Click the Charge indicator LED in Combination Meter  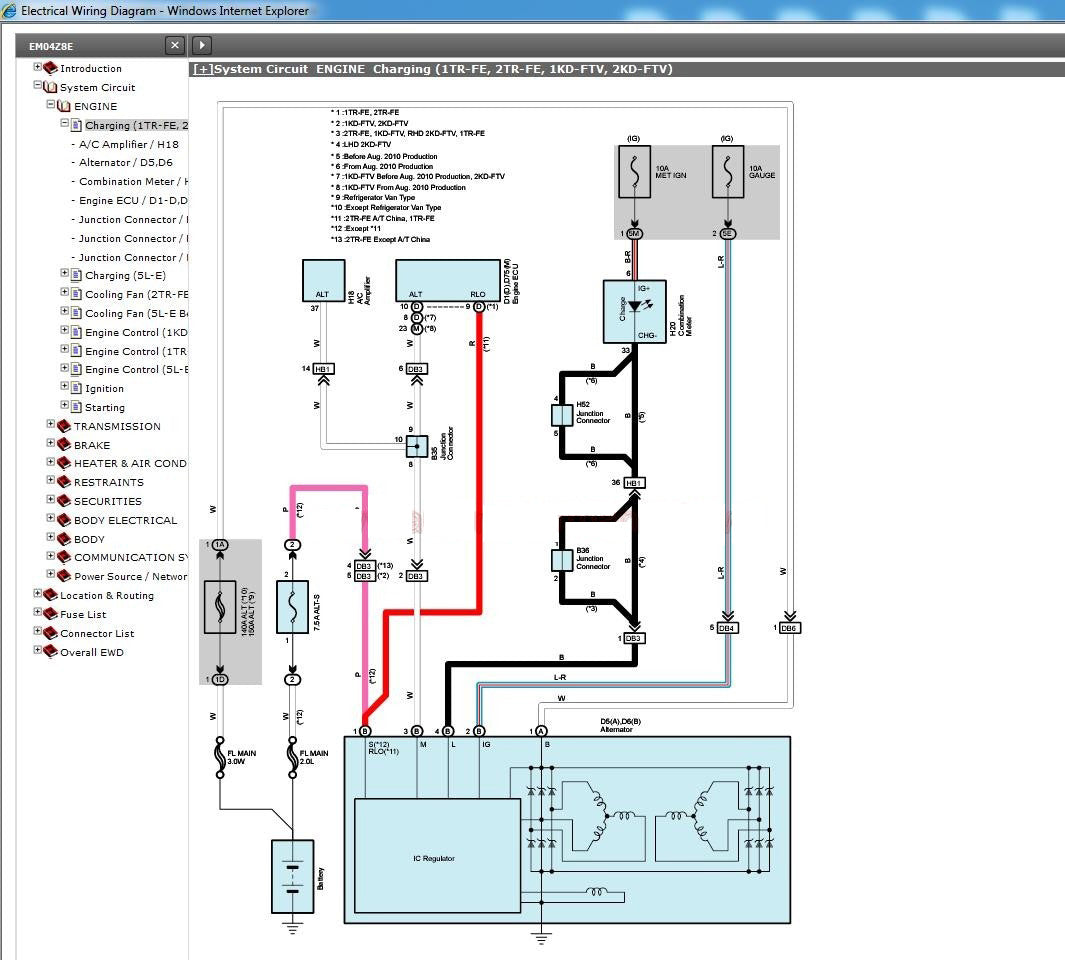634,305
